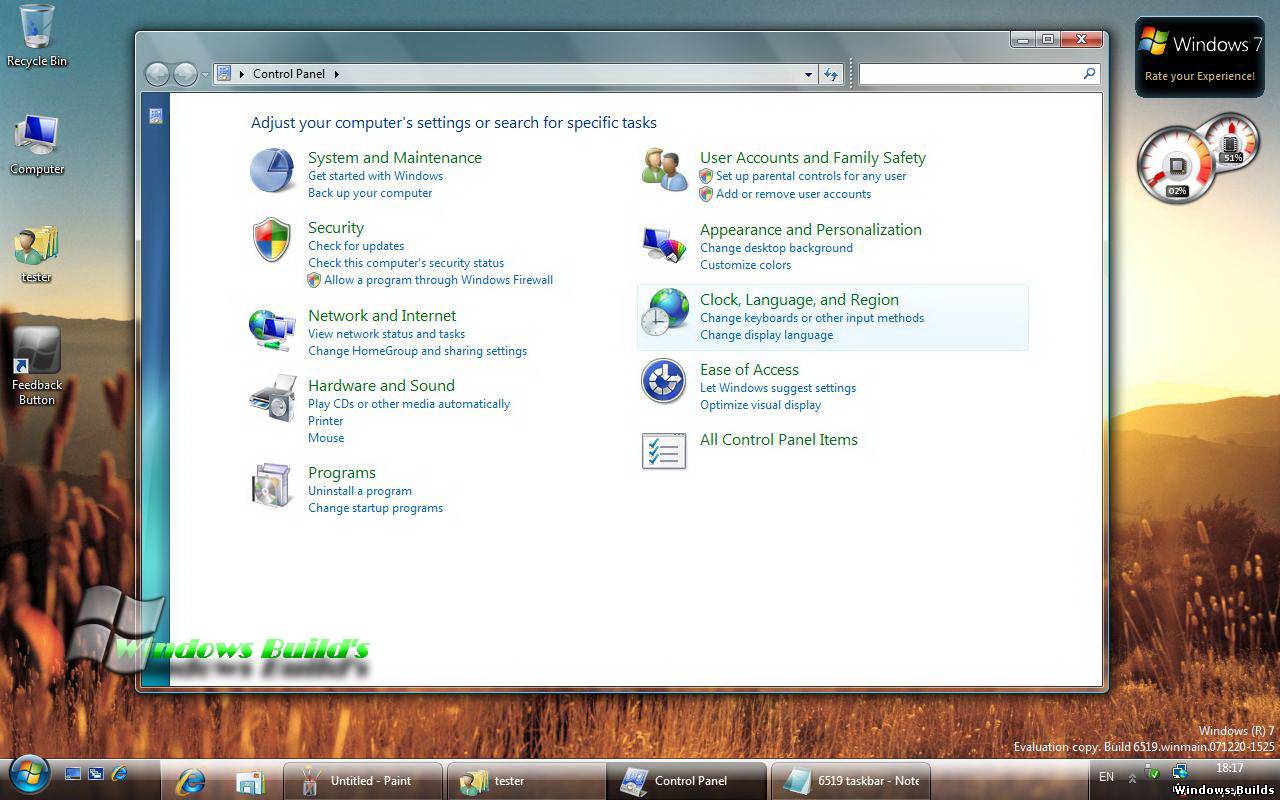Click the taskbar clock showing 18:17
This screenshot has height=800, width=1280.
pyautogui.click(x=1230, y=769)
